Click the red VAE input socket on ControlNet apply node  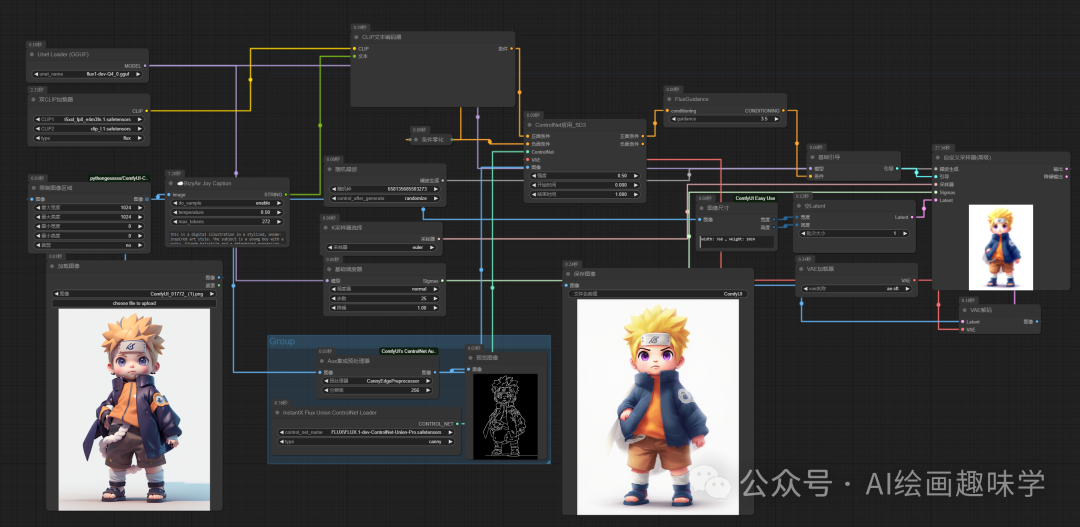526,159
